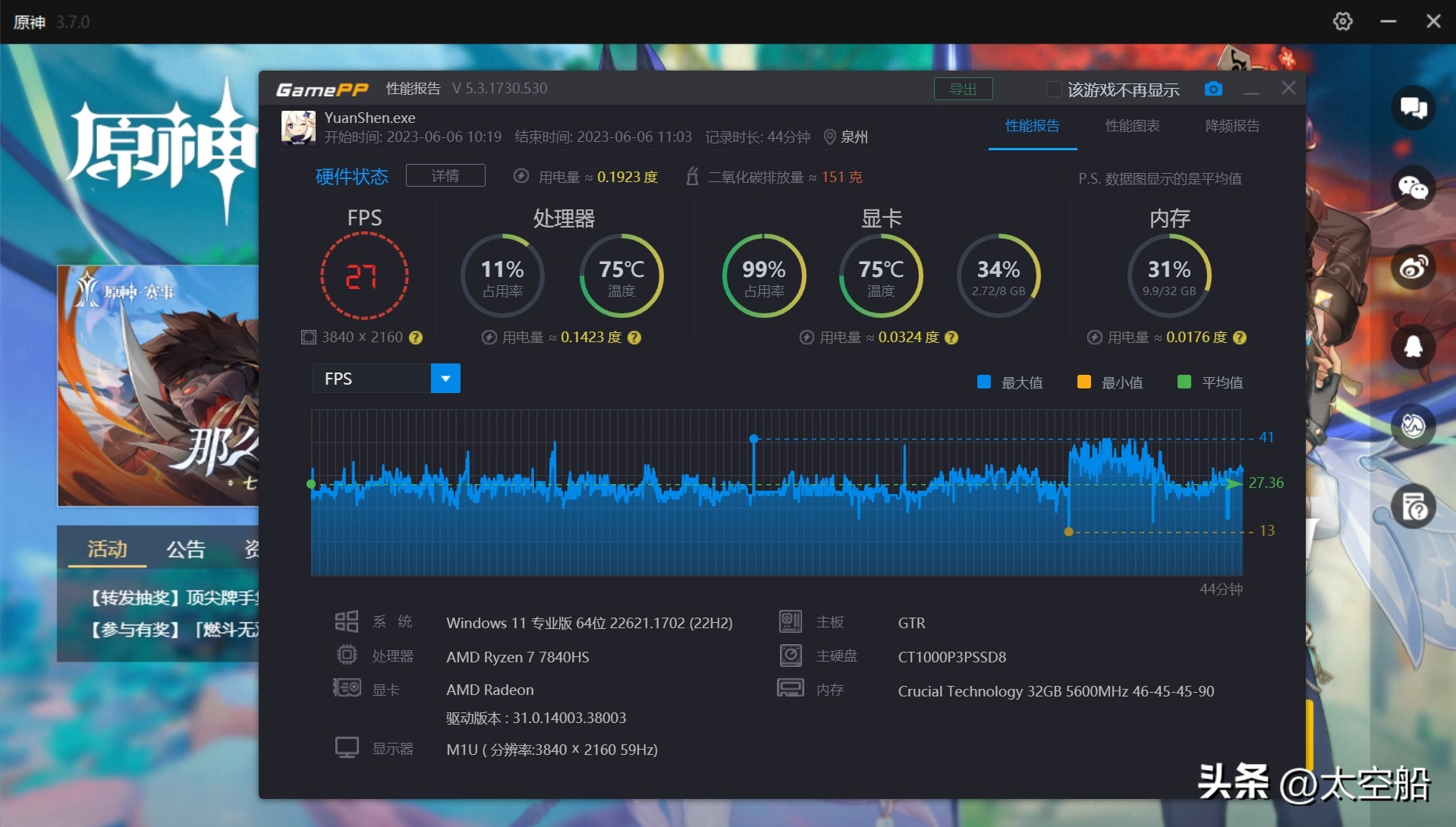Screen dimensions: 1456x827
Task: Toggle the 最大值 legend series
Action: (1010, 382)
